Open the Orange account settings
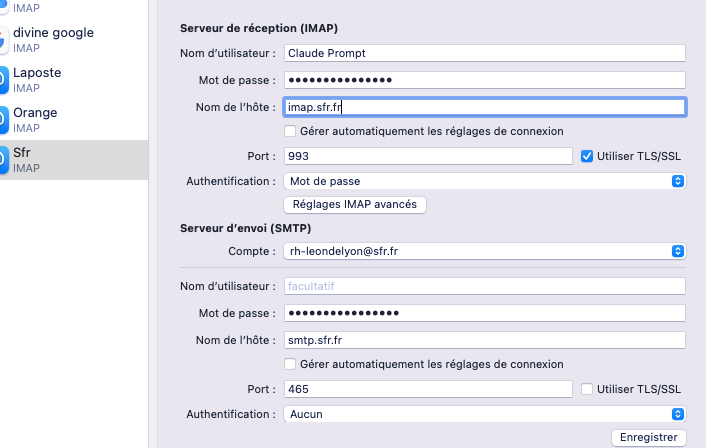Image resolution: width=706 pixels, height=448 pixels. pyautogui.click(x=60, y=120)
